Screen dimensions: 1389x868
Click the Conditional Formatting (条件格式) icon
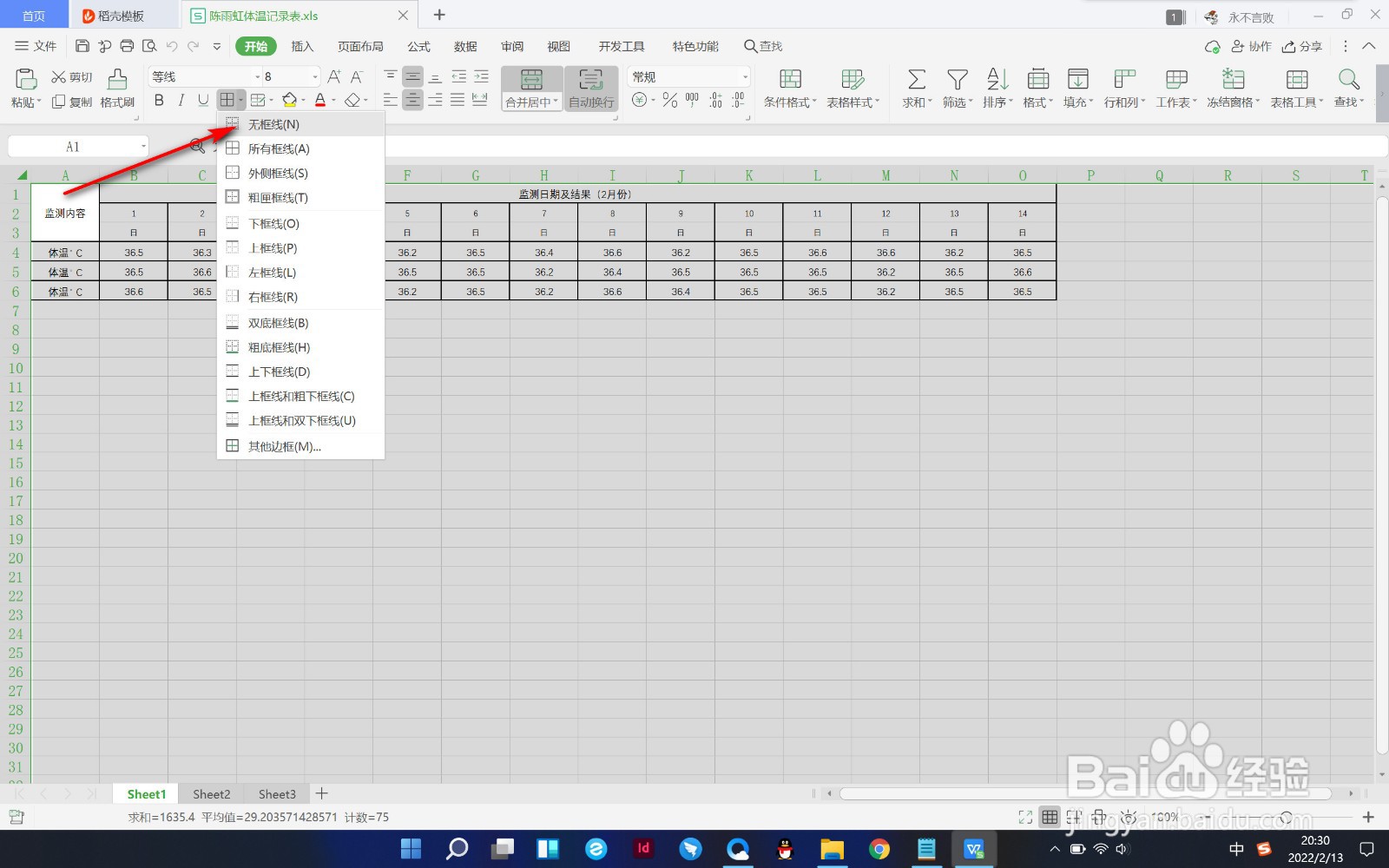click(790, 80)
